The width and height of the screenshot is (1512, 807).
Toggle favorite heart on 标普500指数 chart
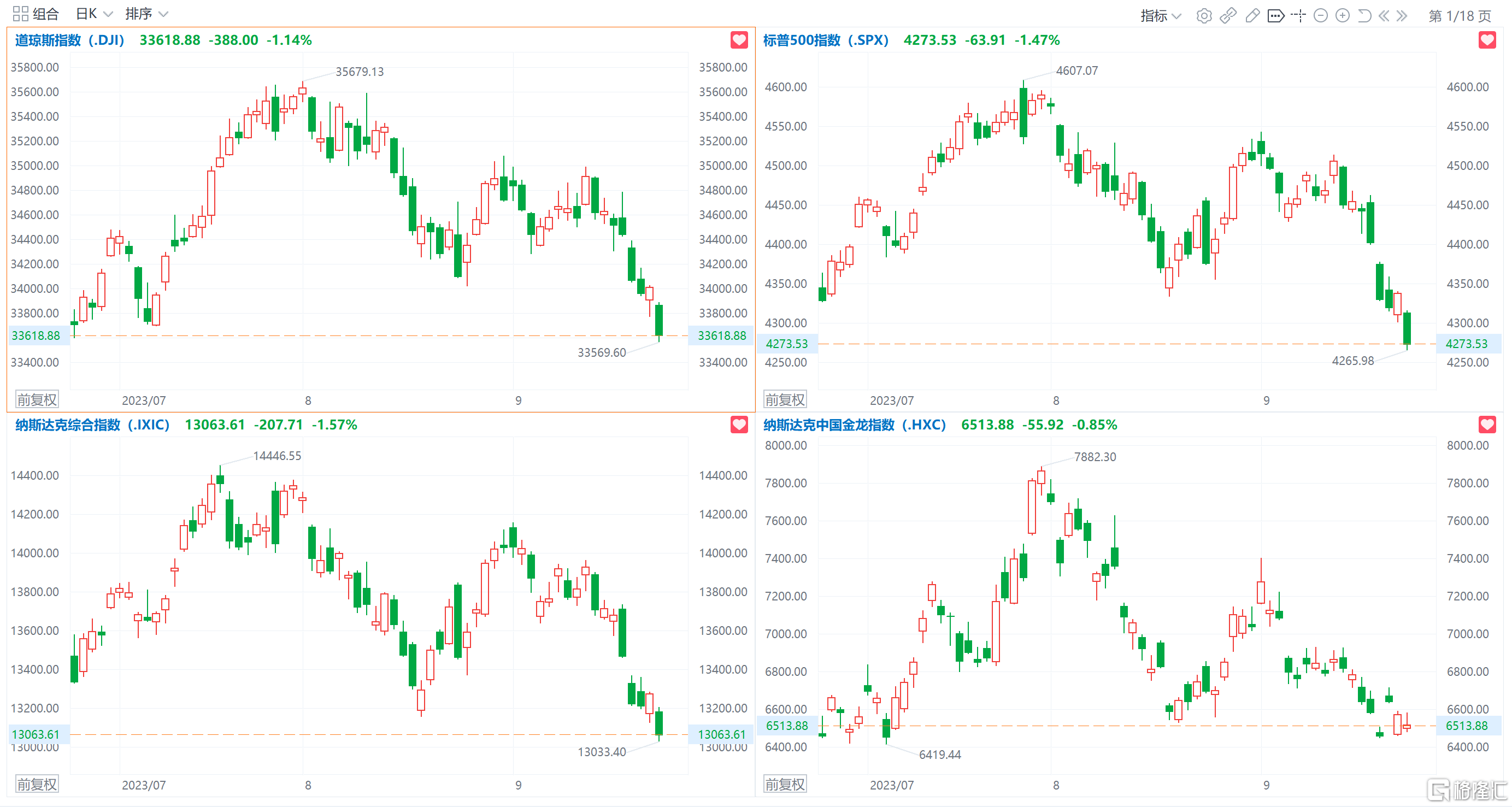pyautogui.click(x=1487, y=40)
